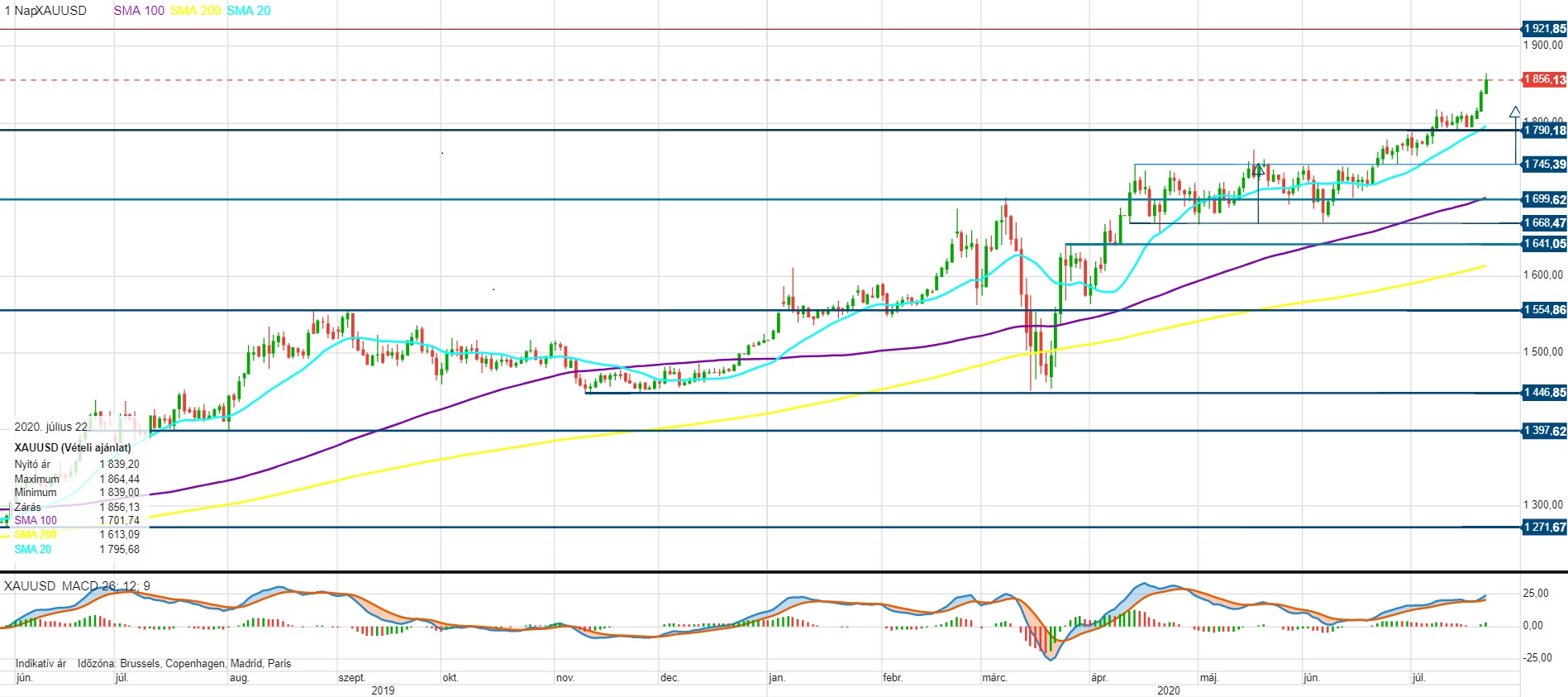Click the okt. month label on time axis

pyautogui.click(x=450, y=678)
